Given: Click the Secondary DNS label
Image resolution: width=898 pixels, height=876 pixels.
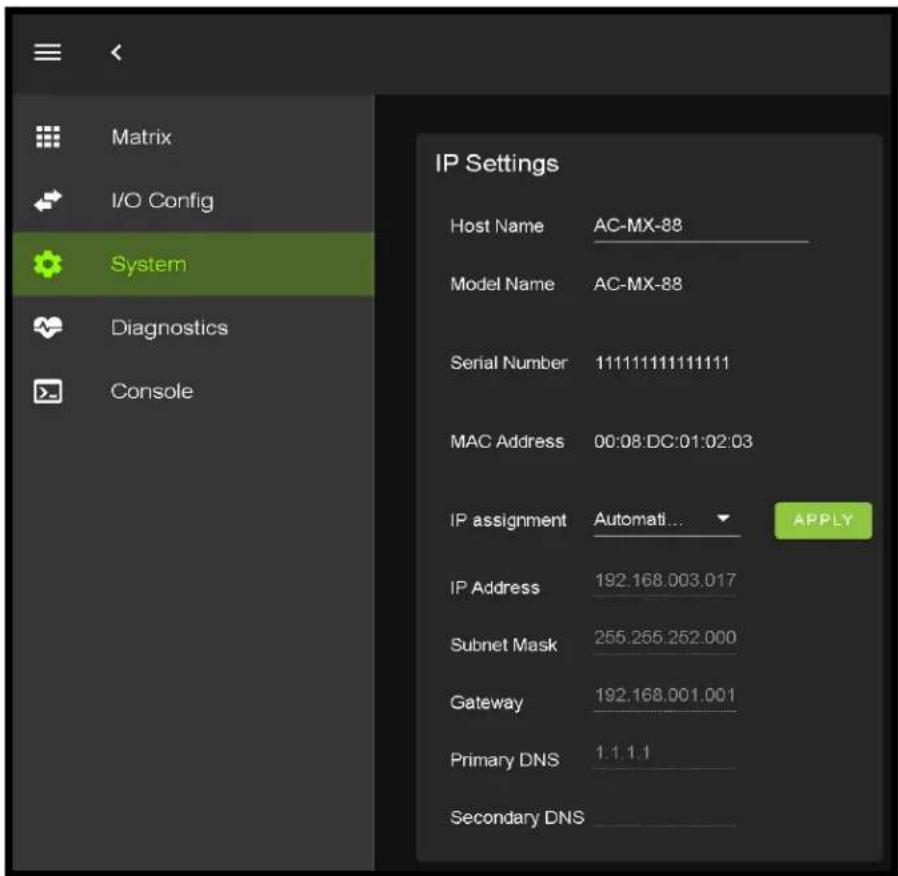Looking at the screenshot, I should coord(517,818).
